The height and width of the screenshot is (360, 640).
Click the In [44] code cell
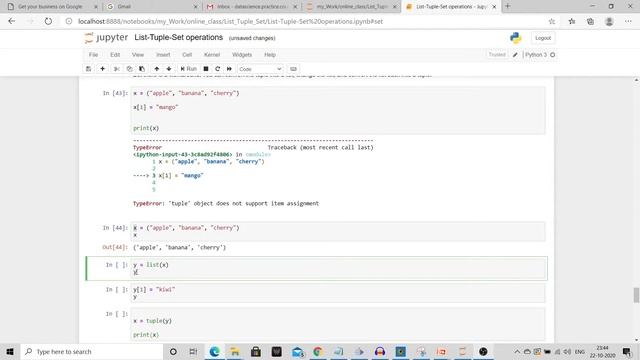(x=338, y=231)
